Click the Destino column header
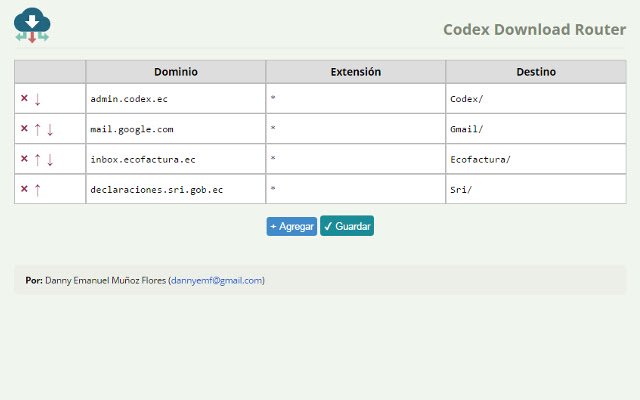Viewport: 640px width, 400px height. click(536, 72)
